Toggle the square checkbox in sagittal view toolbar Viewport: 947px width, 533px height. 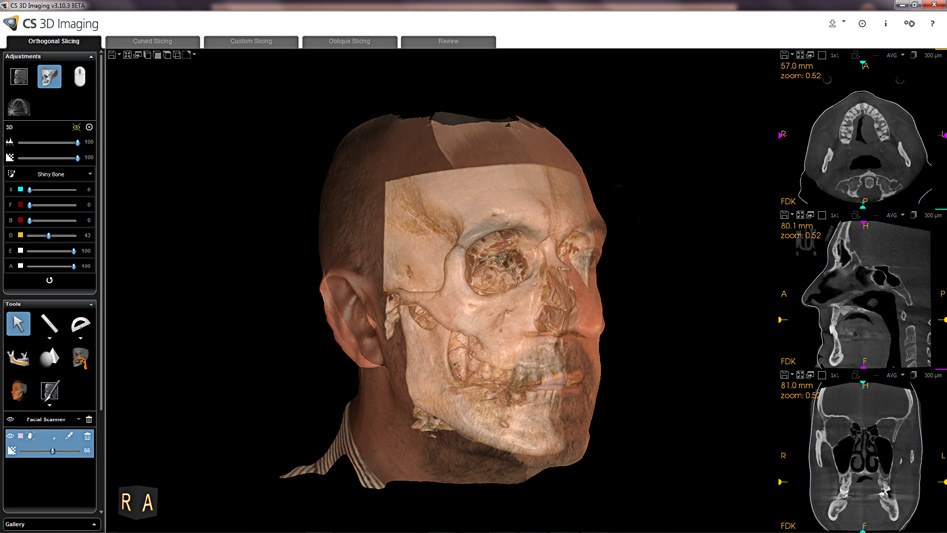822,215
